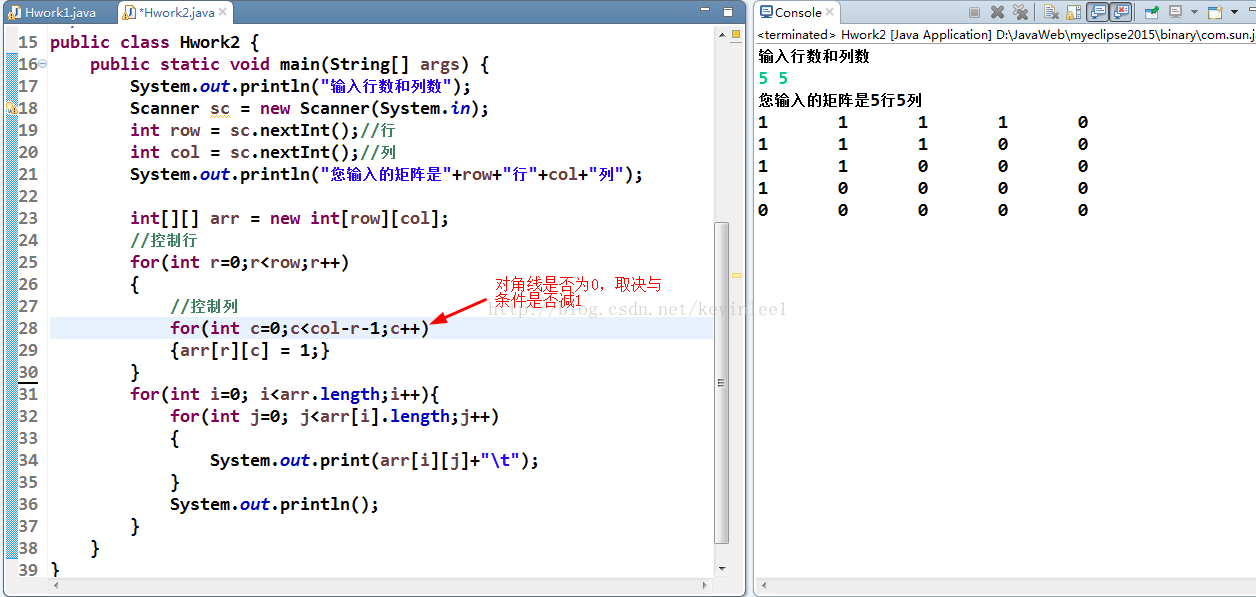Open the Display Selected Console dropdown arrow

click(1194, 12)
